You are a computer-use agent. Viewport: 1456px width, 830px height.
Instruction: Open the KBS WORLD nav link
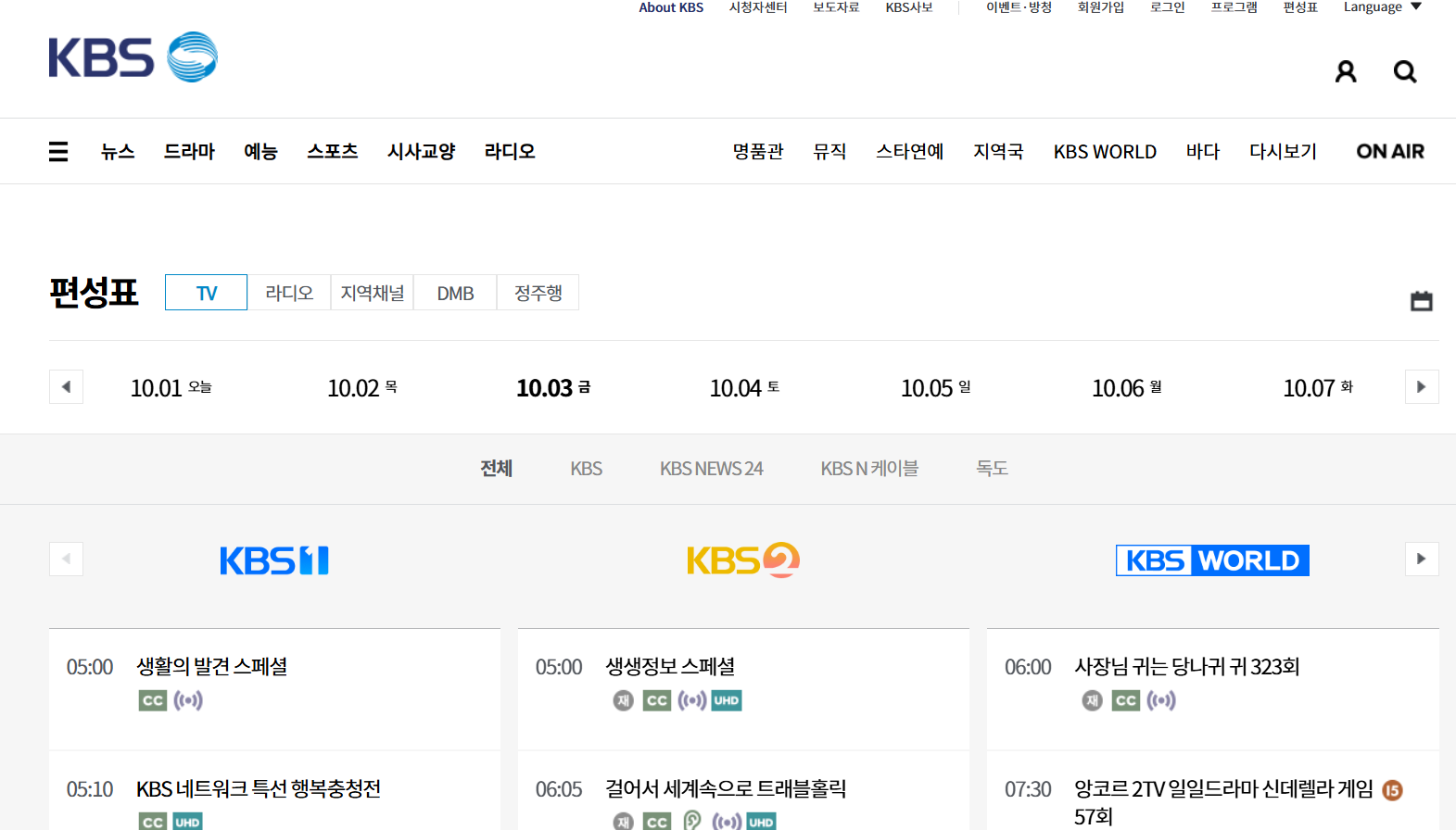tap(1105, 151)
